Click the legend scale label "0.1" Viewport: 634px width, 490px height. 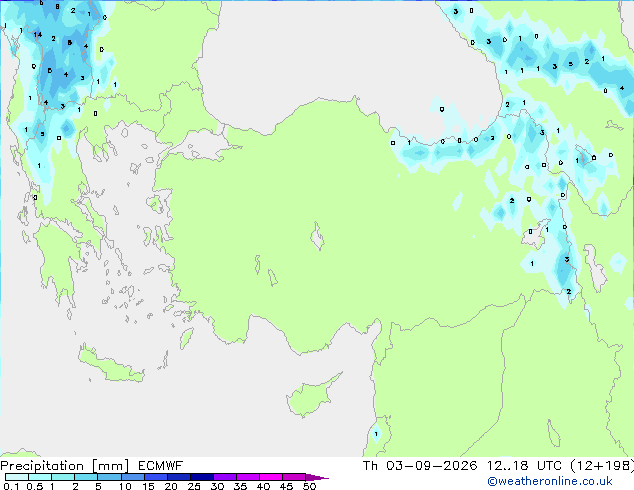click(x=11, y=486)
